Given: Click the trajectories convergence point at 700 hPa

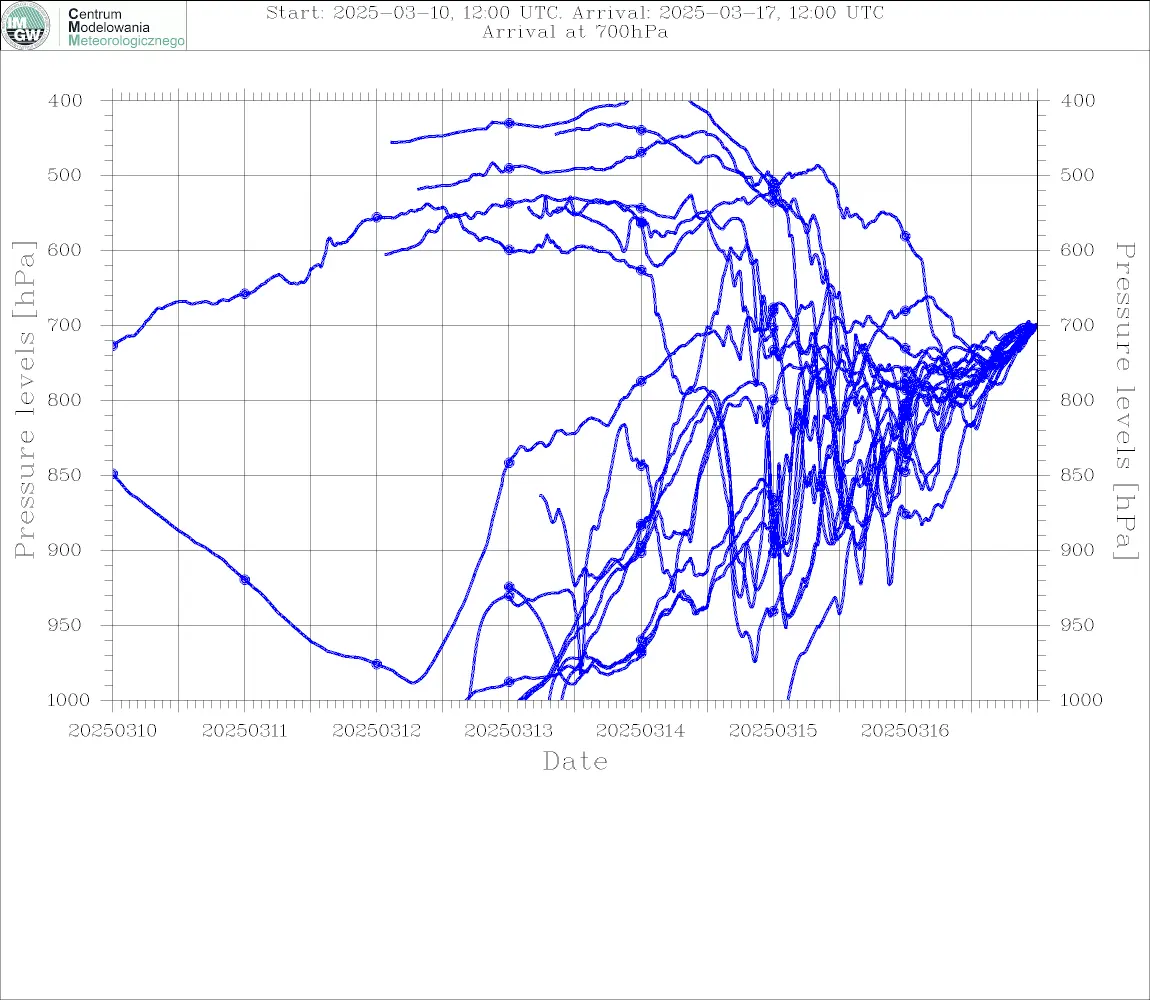Looking at the screenshot, I should click(1034, 325).
